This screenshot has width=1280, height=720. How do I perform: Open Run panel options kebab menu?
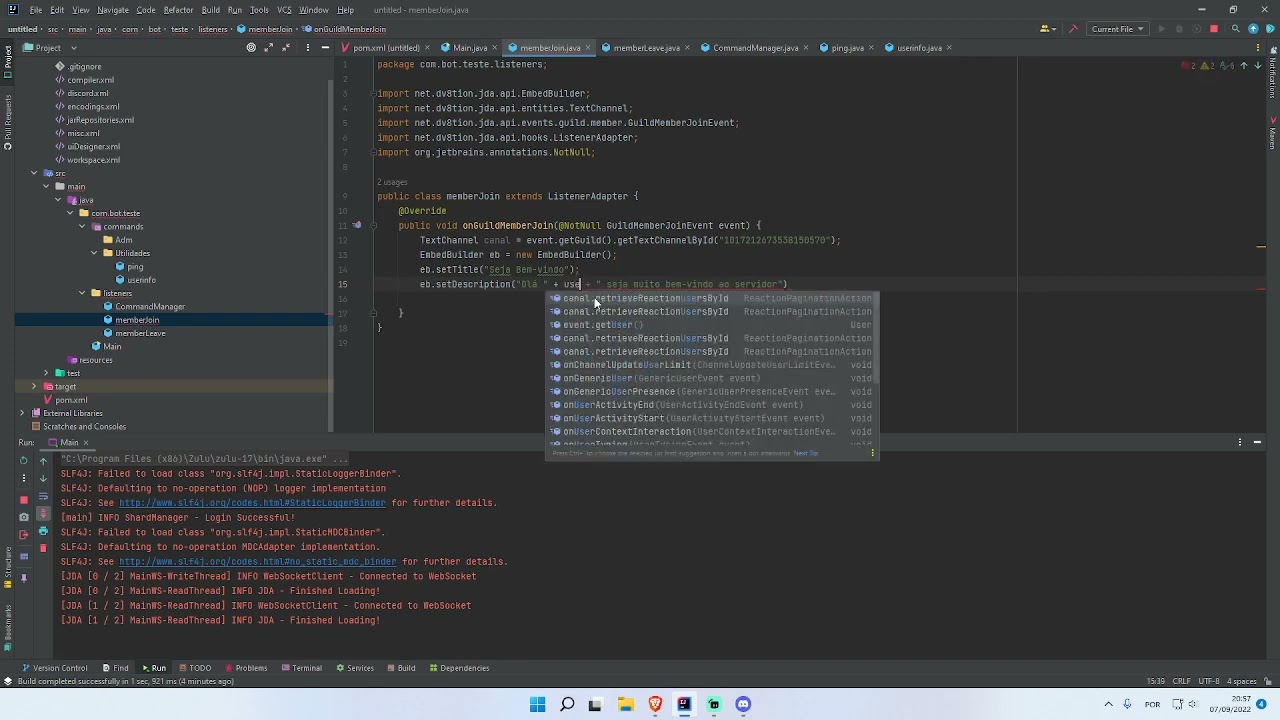[x=1240, y=442]
